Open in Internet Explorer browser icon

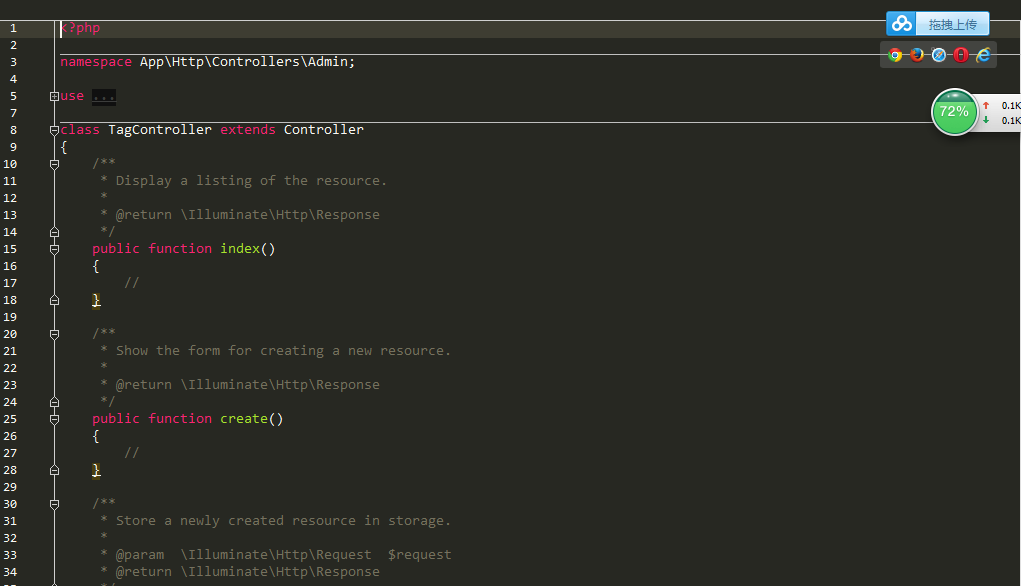pyautogui.click(x=983, y=55)
